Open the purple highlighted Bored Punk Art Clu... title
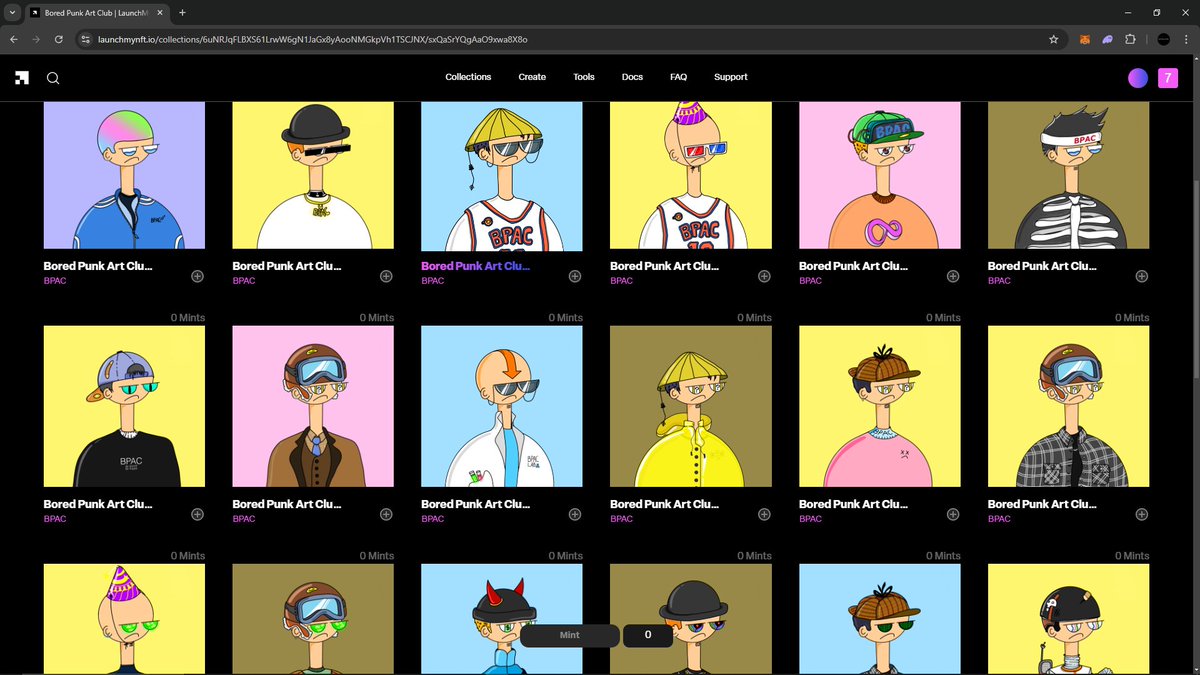 point(476,266)
